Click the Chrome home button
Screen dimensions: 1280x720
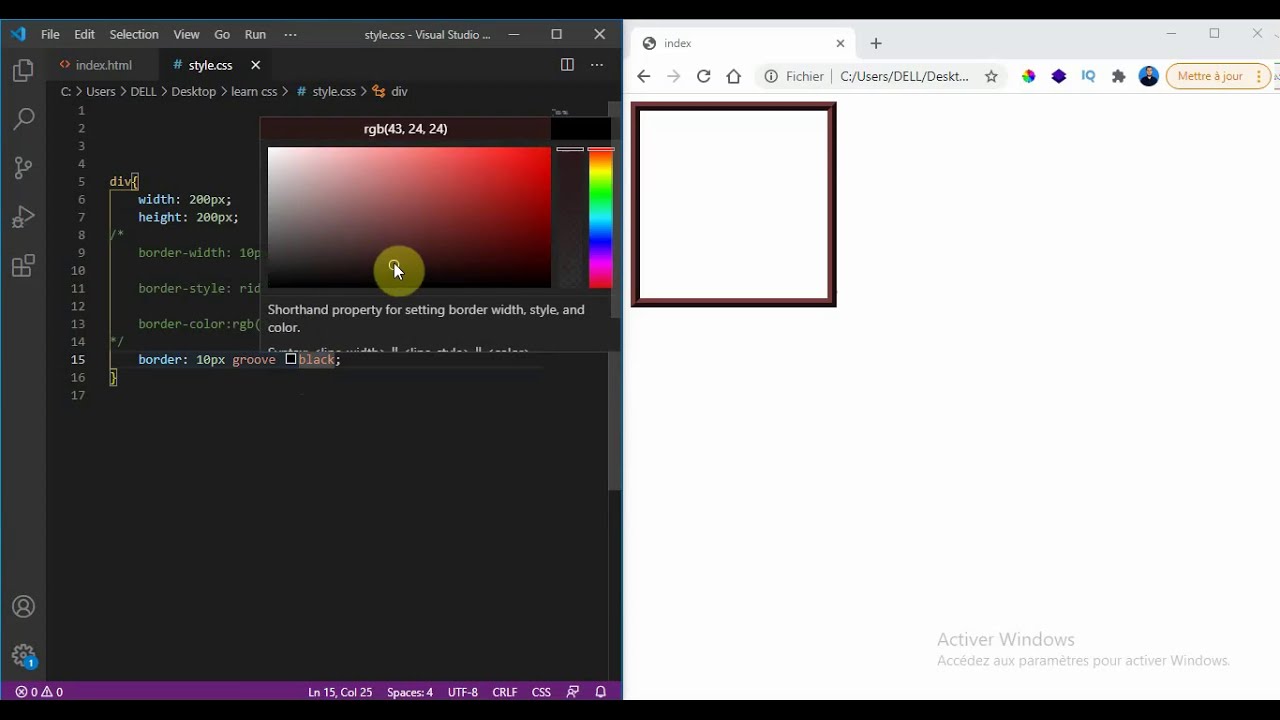click(734, 76)
